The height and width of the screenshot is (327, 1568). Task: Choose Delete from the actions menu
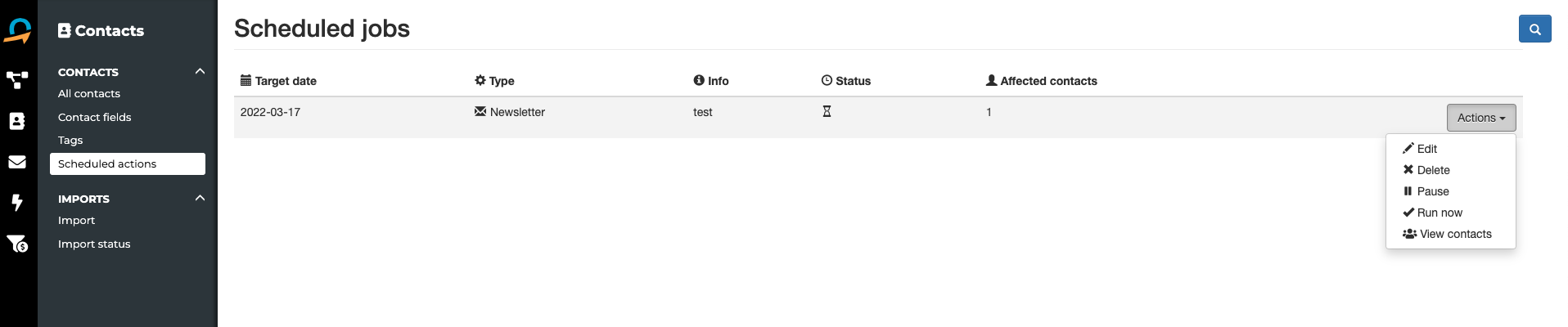pyautogui.click(x=1426, y=170)
